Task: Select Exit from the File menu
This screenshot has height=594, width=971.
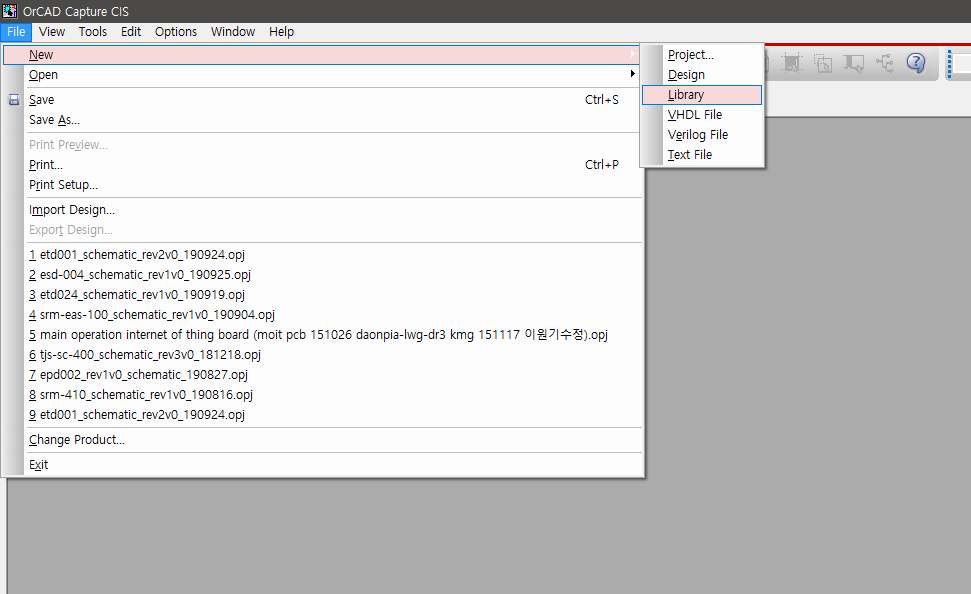Action: (322, 465)
